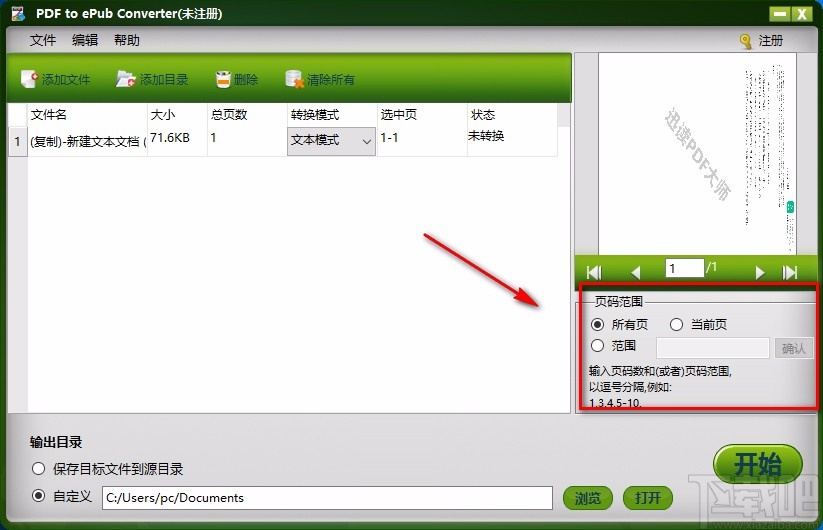Click the Delete toolbar icon
The height and width of the screenshot is (530, 823).
pos(223,79)
